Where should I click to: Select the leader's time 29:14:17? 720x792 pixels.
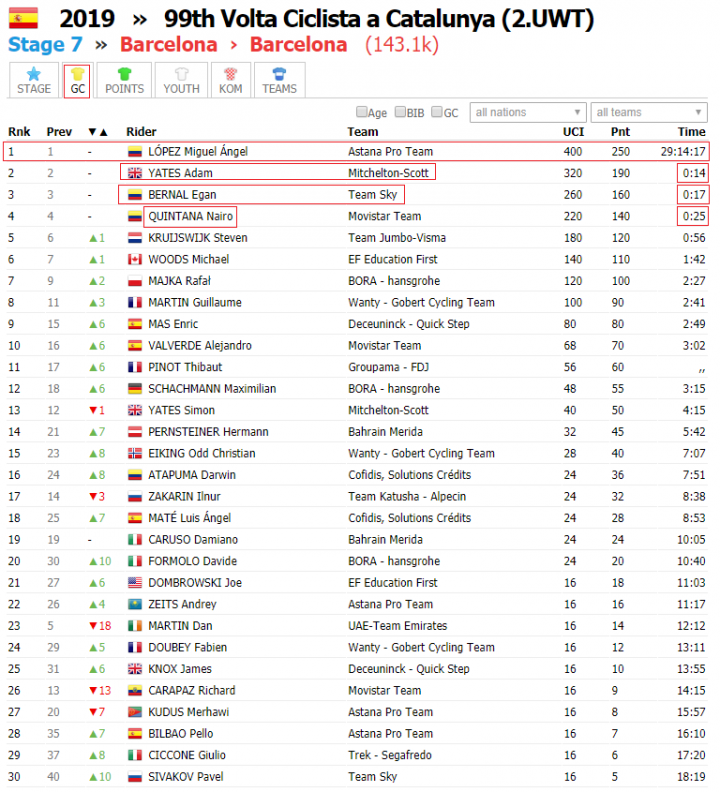[683, 152]
